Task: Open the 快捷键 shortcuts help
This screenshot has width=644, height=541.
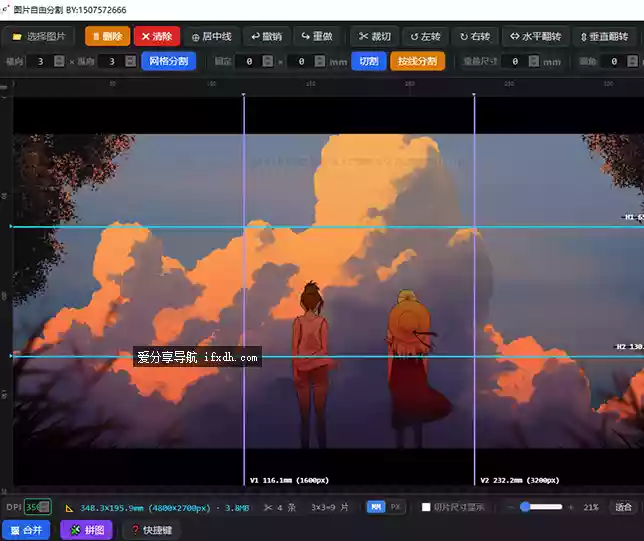Action: (x=151, y=530)
